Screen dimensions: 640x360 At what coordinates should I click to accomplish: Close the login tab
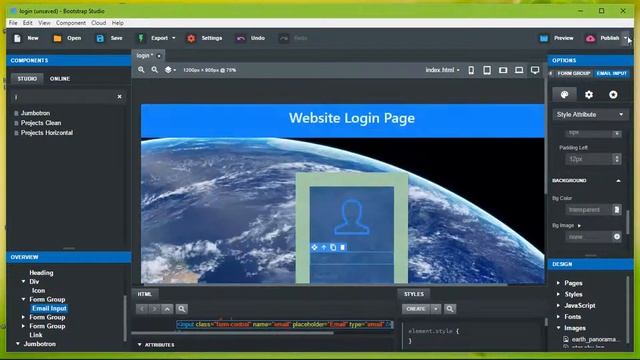pos(159,56)
